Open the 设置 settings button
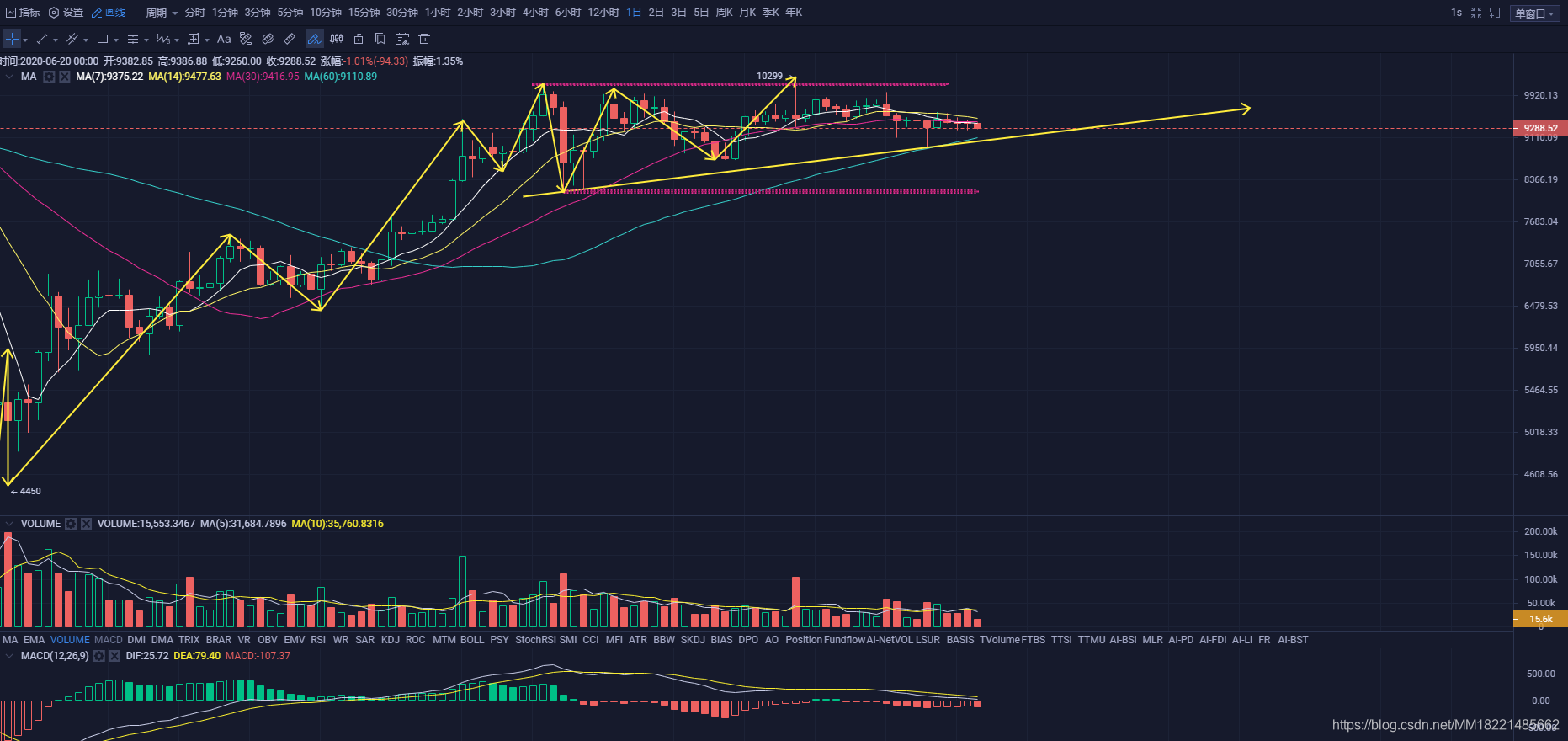This screenshot has height=741, width=1568. tap(66, 13)
